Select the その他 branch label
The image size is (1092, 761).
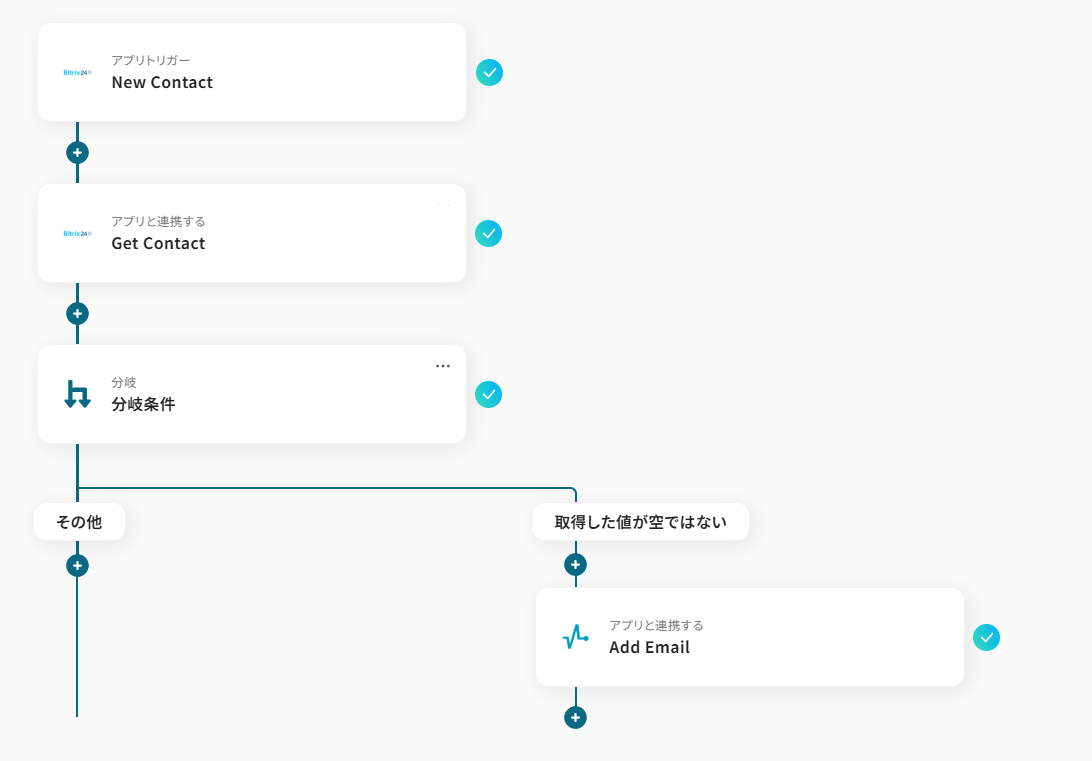tap(79, 521)
